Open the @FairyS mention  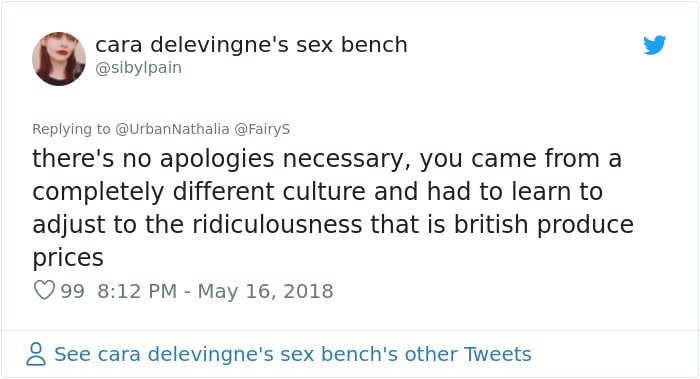(262, 129)
